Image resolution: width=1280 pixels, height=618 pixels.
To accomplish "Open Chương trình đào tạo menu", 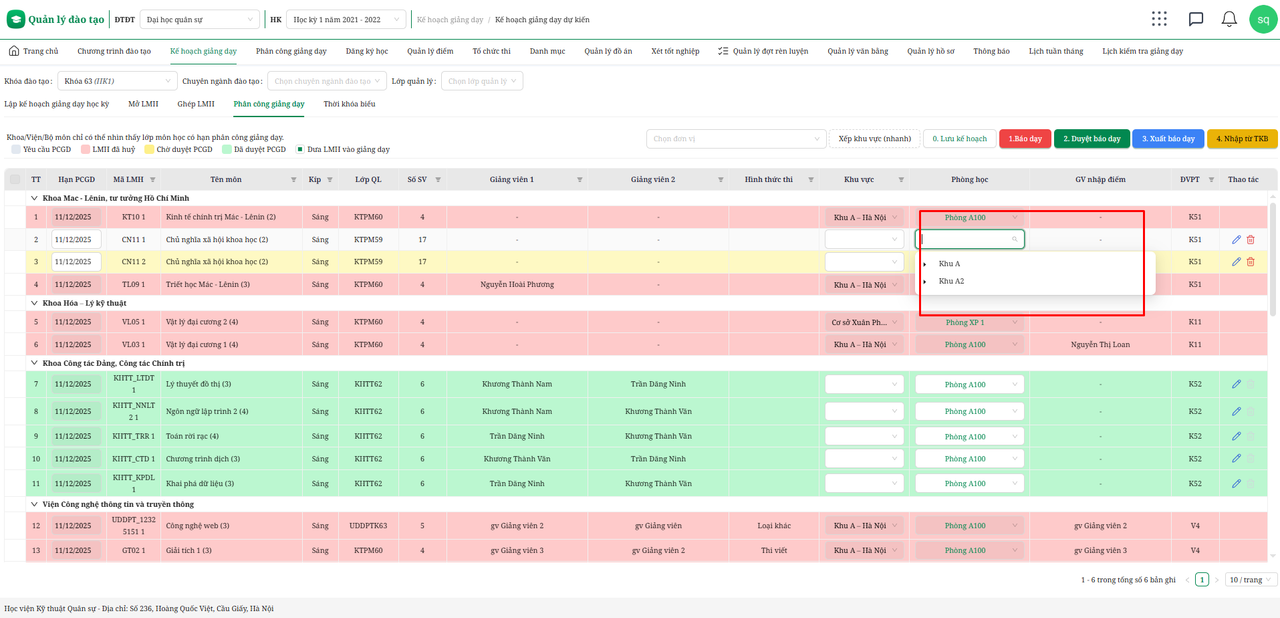I will click(114, 51).
